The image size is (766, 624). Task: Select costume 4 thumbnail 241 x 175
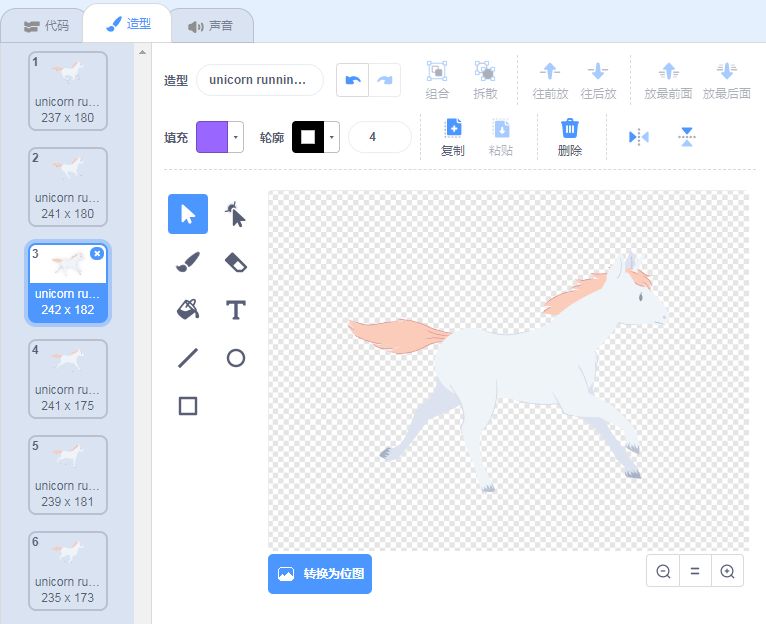pos(68,379)
